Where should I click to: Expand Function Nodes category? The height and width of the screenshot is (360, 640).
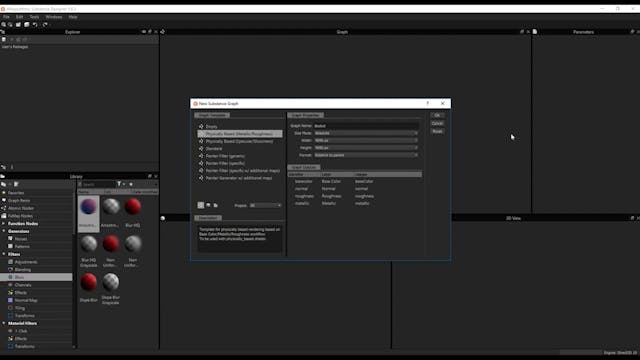[x=4, y=224]
